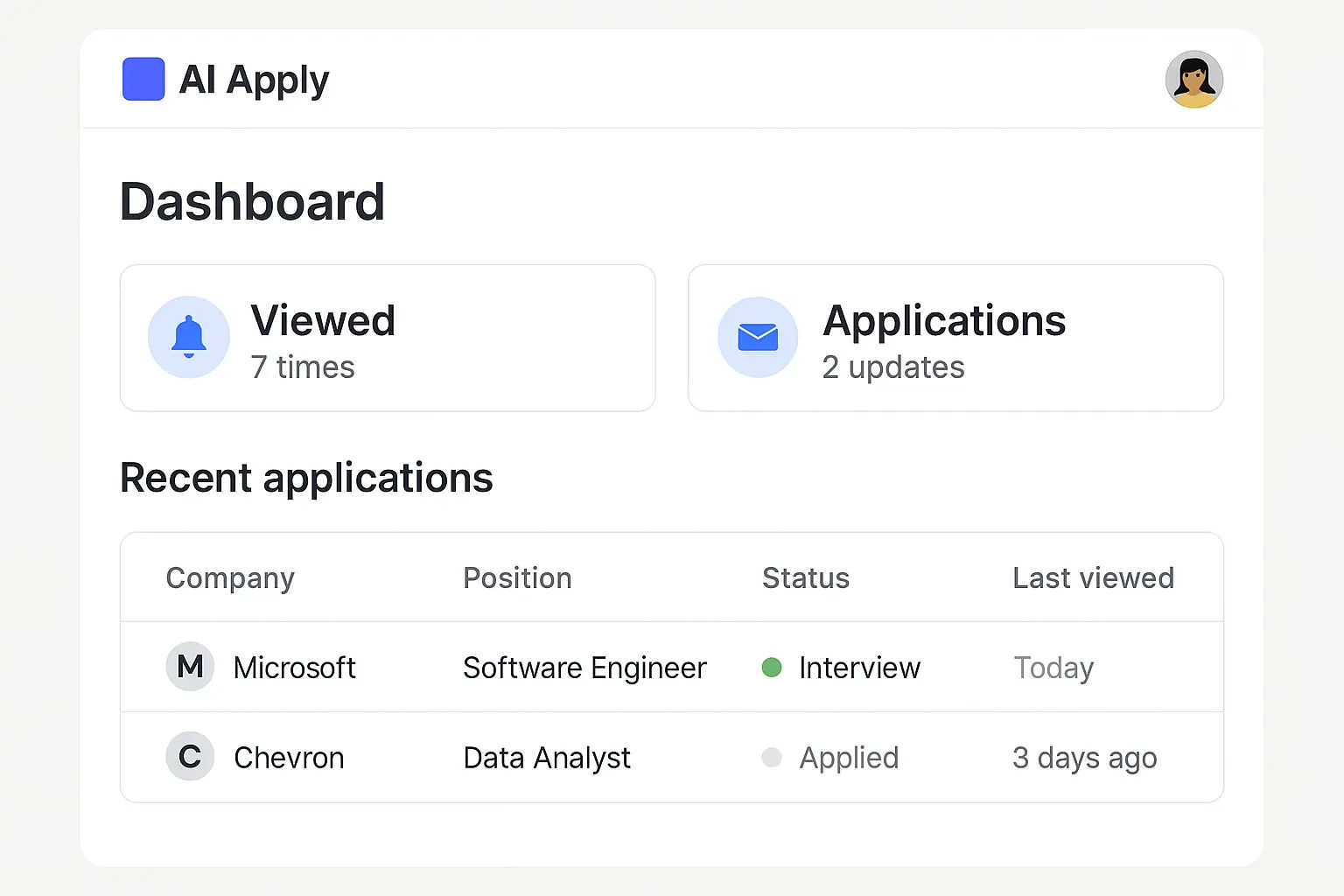Open the user profile avatar

(x=1194, y=79)
